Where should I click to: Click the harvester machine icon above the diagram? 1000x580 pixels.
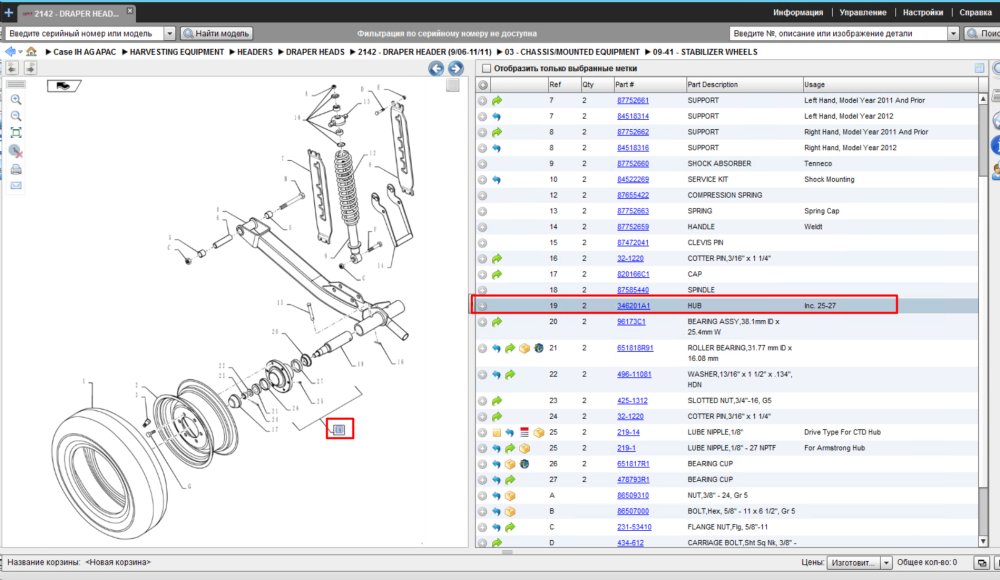[64, 86]
